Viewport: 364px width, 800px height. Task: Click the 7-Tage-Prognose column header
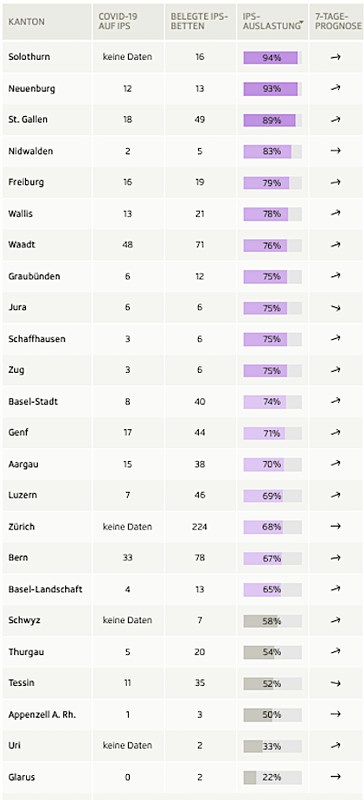coord(336,22)
